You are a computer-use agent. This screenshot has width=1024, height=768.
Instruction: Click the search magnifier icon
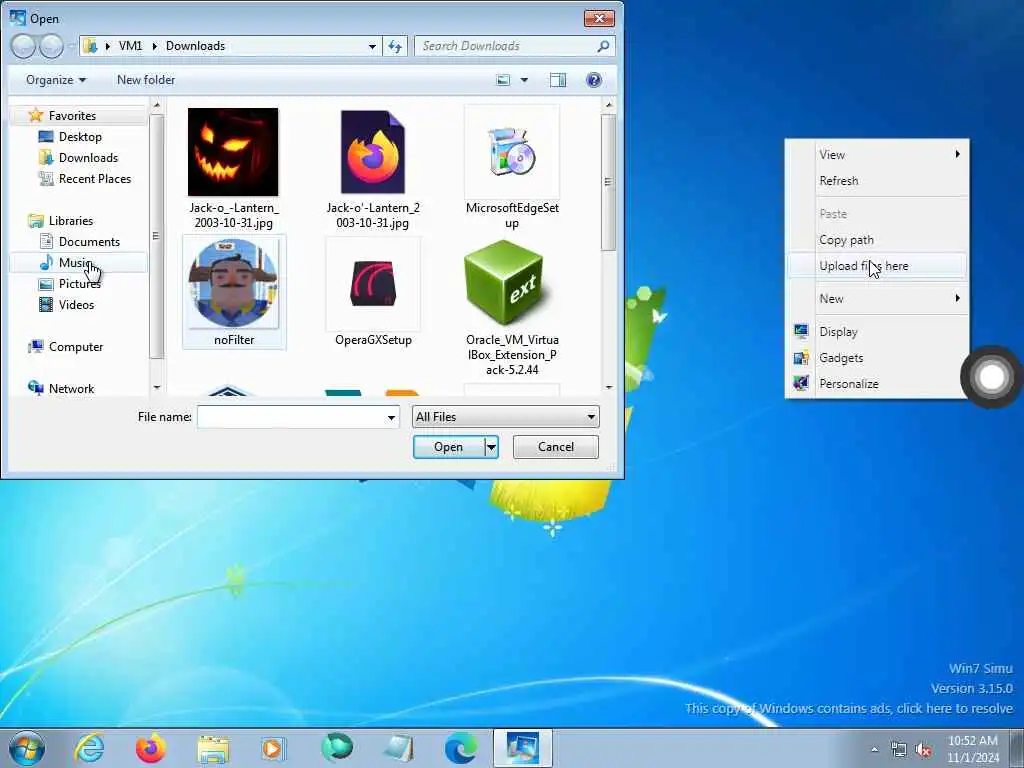click(x=603, y=46)
